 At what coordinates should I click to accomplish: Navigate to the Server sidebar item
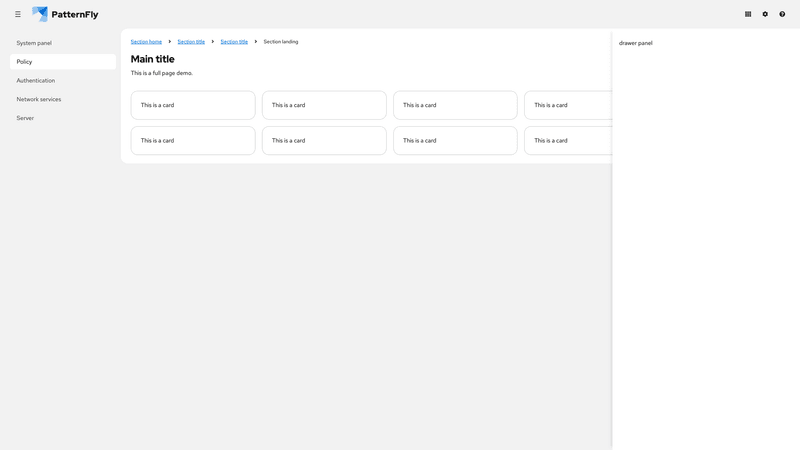tap(25, 118)
